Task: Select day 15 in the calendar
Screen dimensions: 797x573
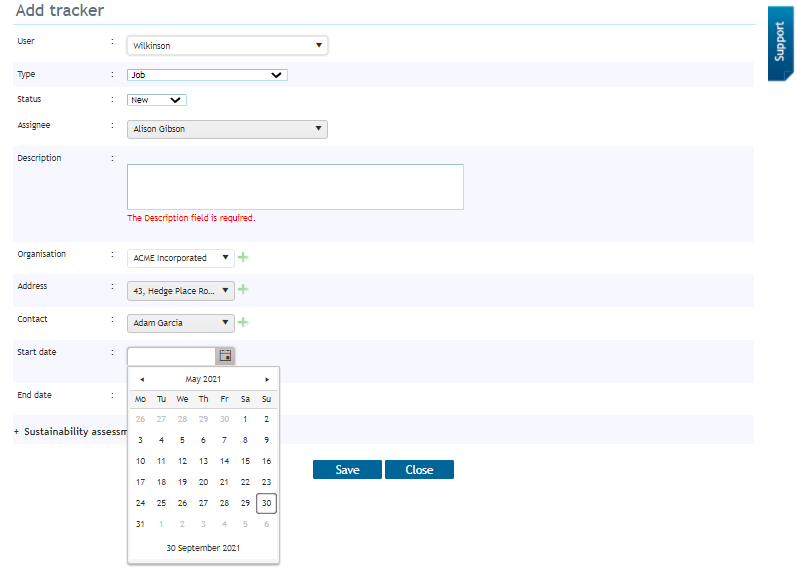Action: 245,461
